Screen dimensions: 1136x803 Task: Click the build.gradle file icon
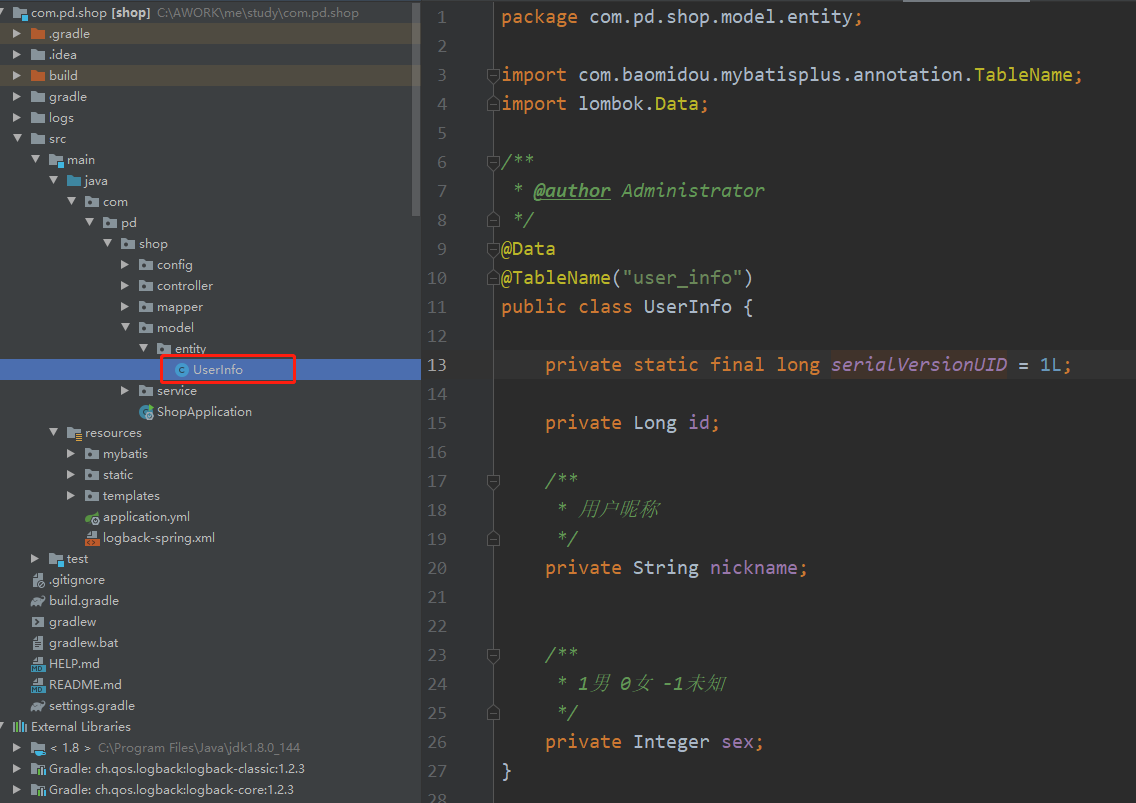[x=38, y=601]
